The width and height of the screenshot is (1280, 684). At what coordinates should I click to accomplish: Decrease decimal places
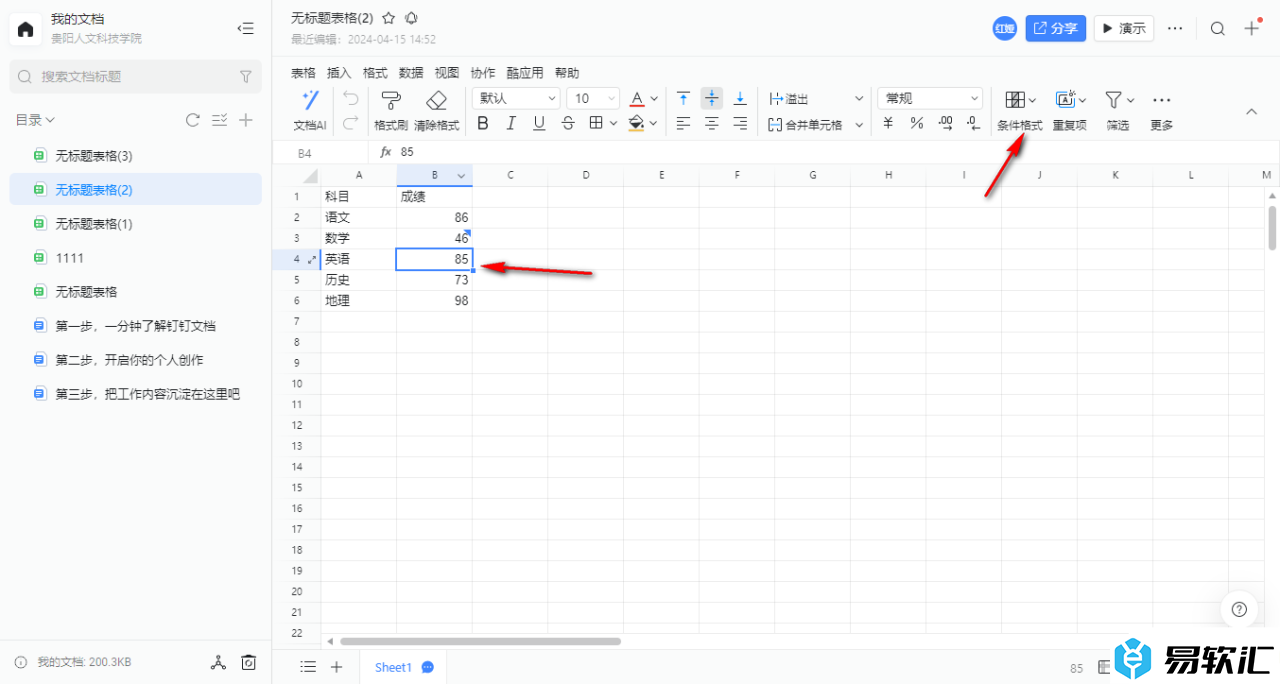coord(973,123)
